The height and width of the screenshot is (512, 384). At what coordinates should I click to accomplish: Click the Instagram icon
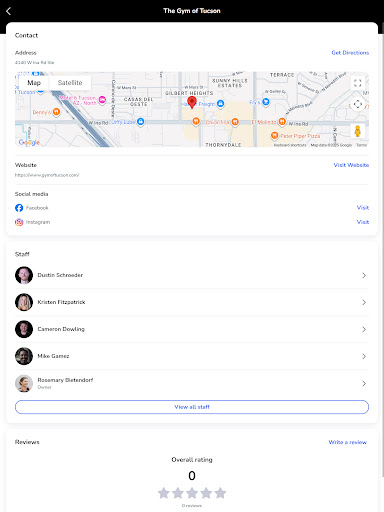coord(19,222)
